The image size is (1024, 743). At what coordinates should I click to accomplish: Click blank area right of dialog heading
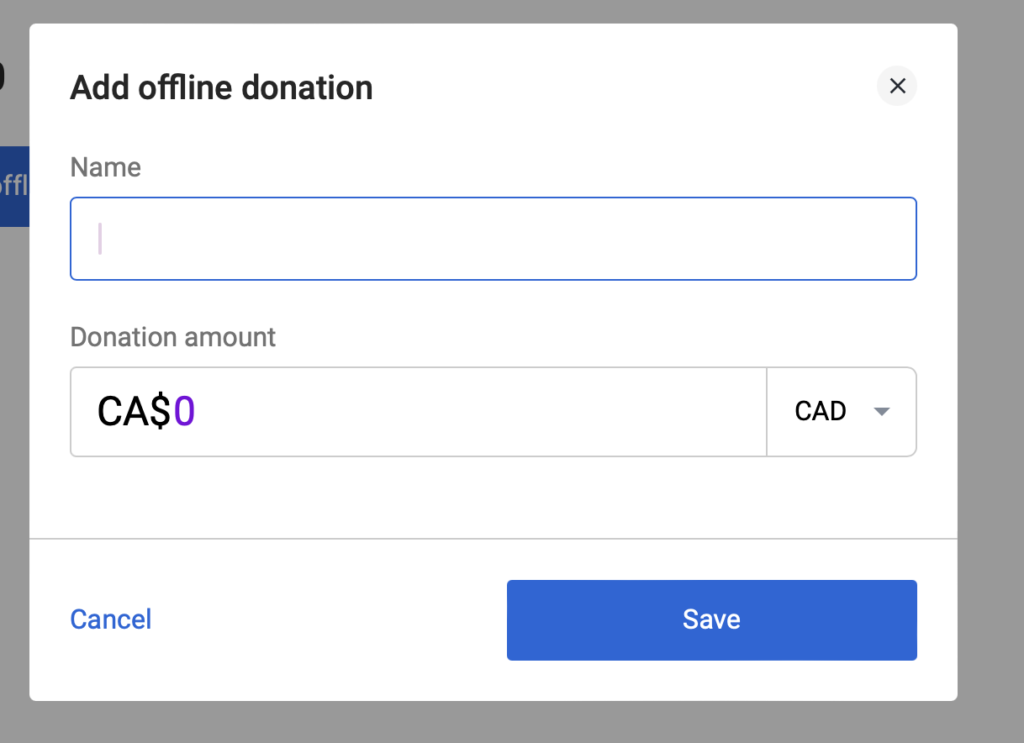(620, 88)
